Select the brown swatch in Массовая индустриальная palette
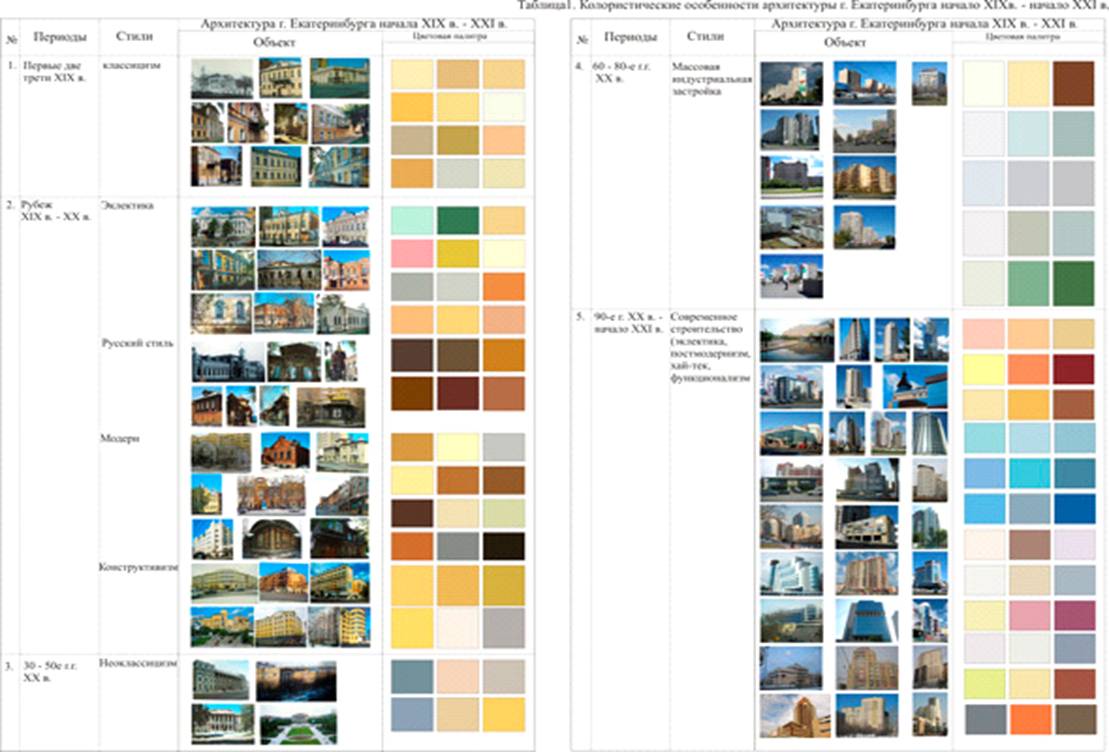Viewport: 1109px width, 752px height. tap(1073, 84)
